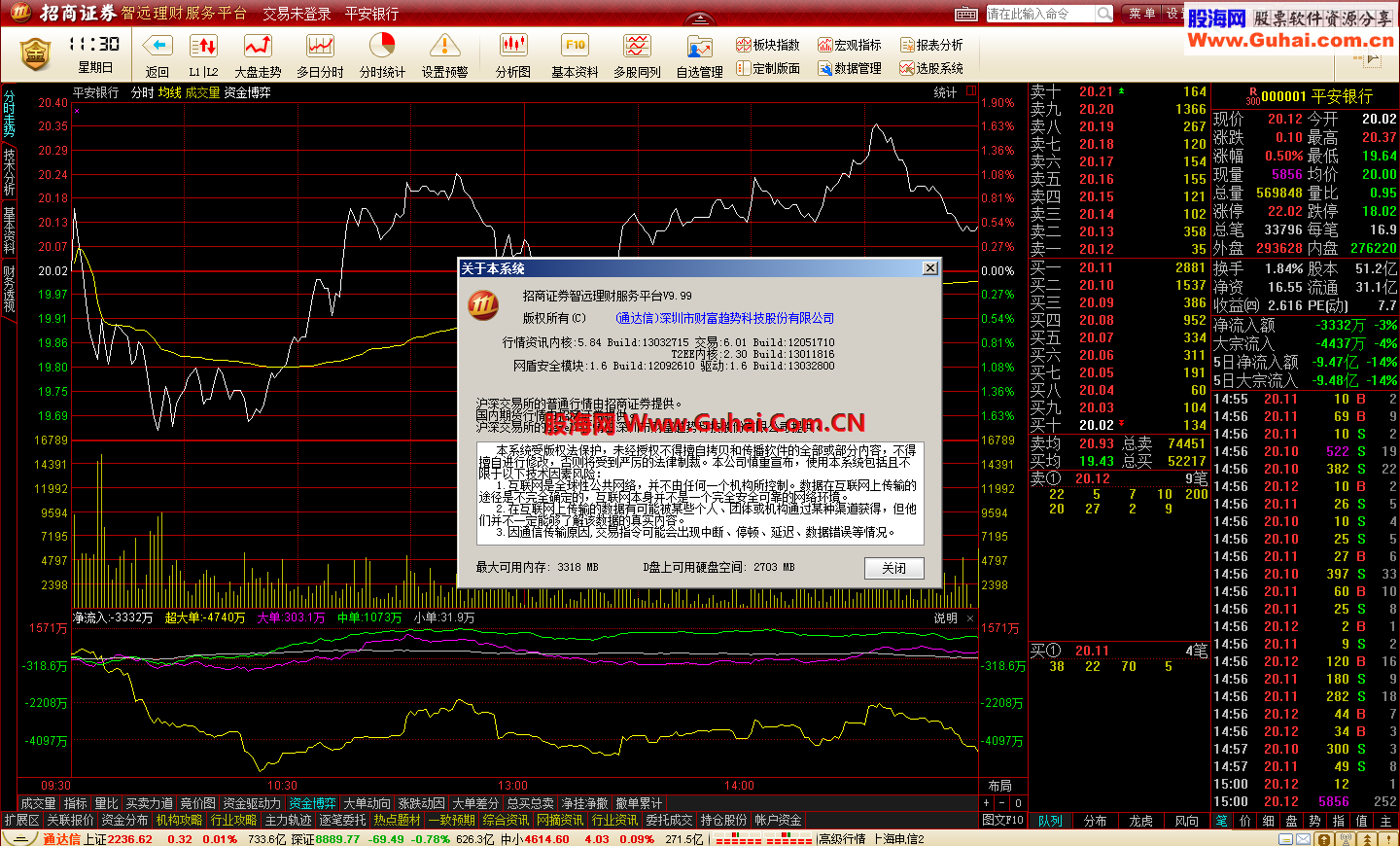Click the gold shield logo icon
Image resolution: width=1400 pixels, height=846 pixels.
35,53
